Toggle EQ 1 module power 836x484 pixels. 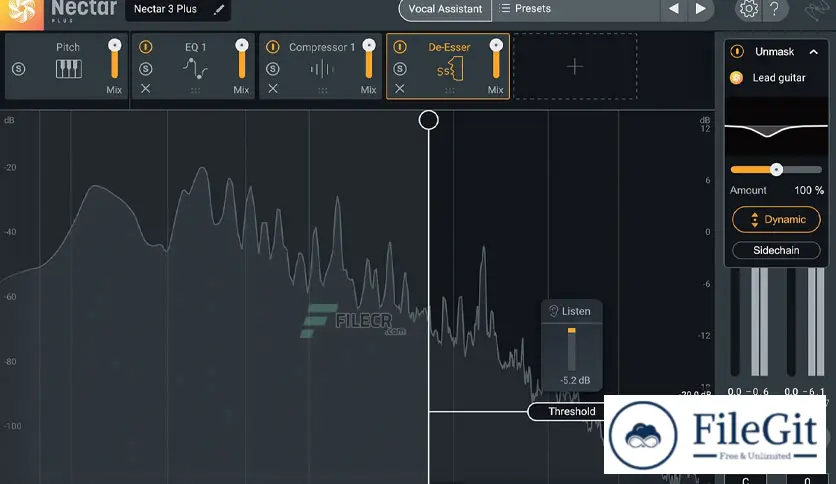146,47
